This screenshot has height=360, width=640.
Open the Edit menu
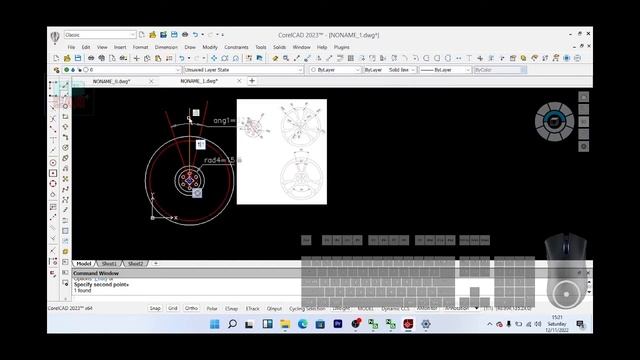tap(86, 47)
